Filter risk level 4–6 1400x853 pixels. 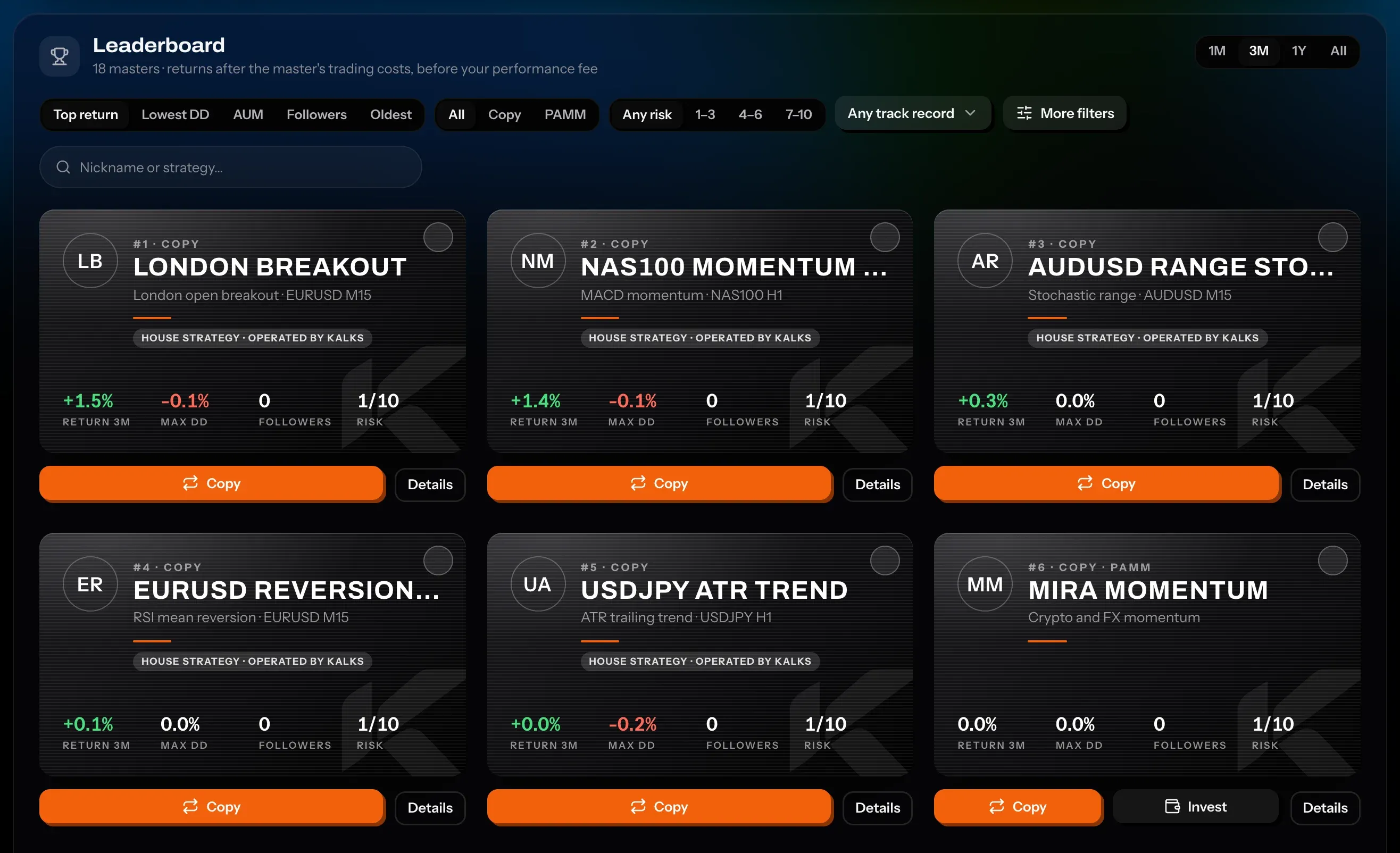(x=750, y=115)
